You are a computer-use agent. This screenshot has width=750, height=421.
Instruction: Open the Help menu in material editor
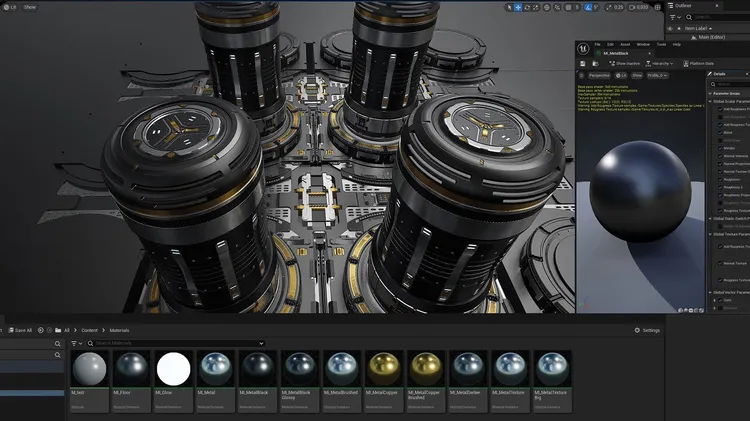coord(677,44)
